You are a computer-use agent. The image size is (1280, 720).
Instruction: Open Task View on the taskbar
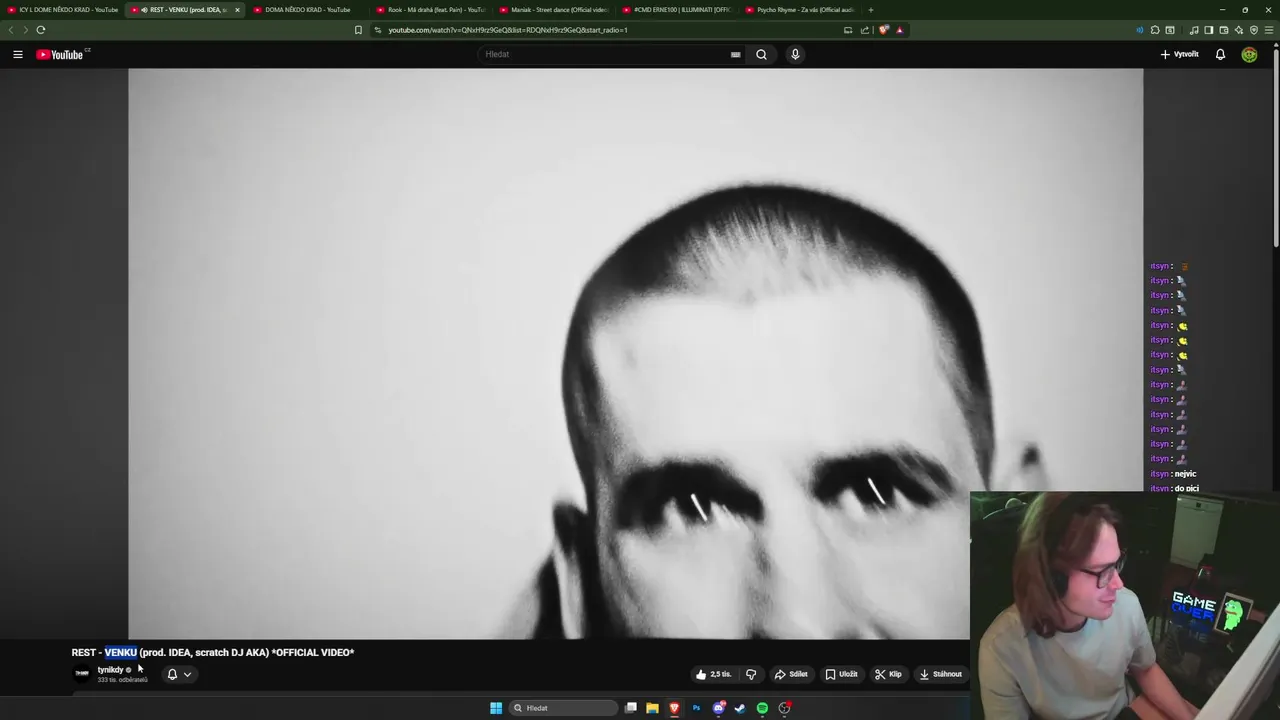pos(630,708)
